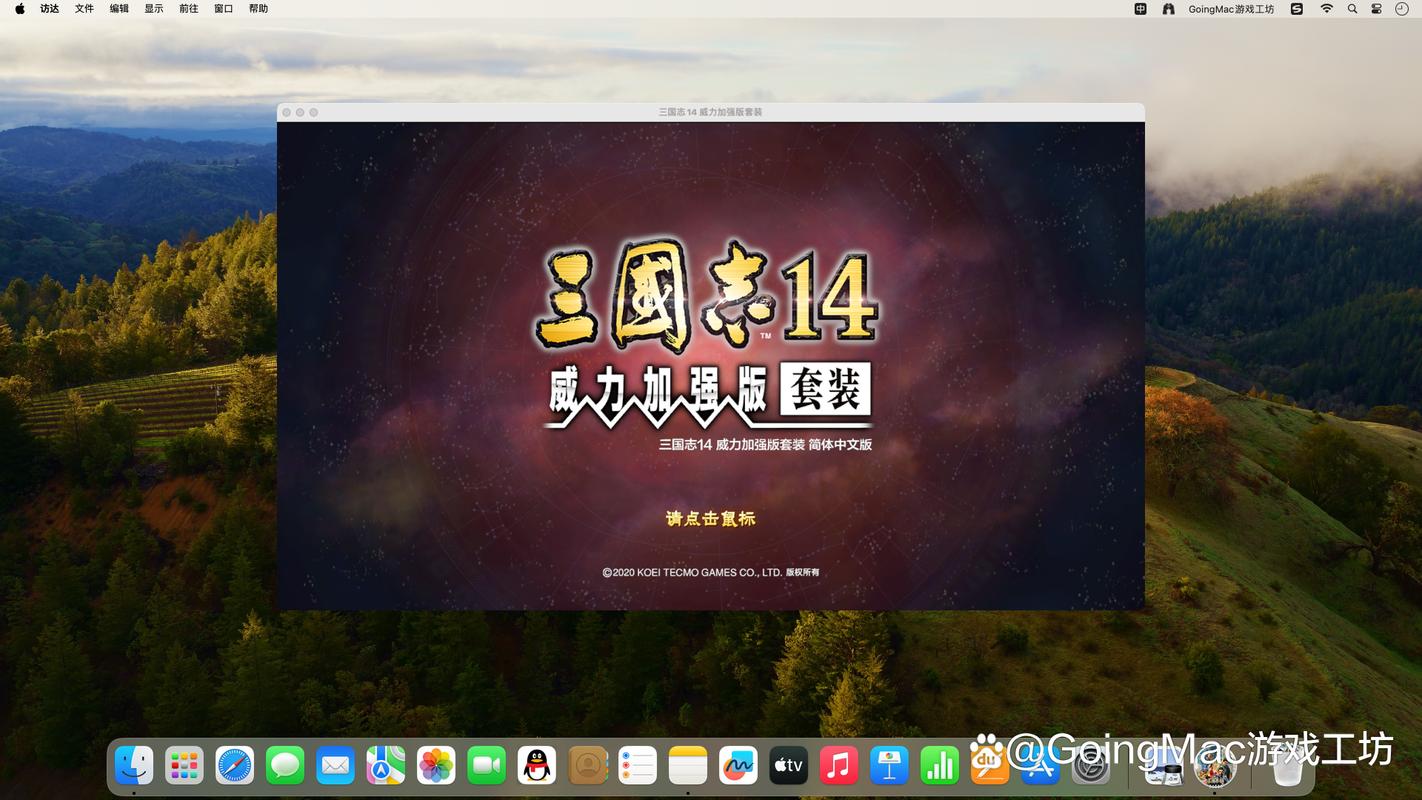Open the QQ penguin icon in dock
The image size is (1422, 800).
tap(537, 766)
